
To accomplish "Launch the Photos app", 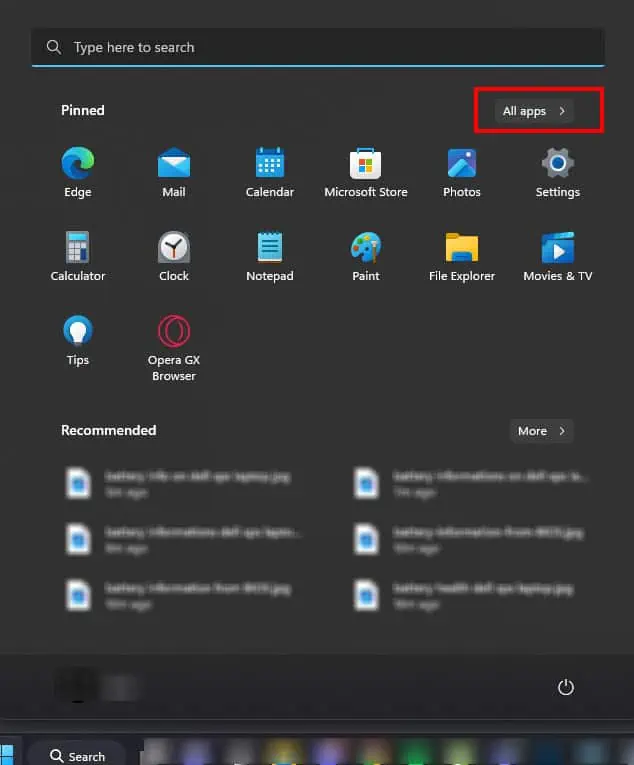I will point(462,172).
